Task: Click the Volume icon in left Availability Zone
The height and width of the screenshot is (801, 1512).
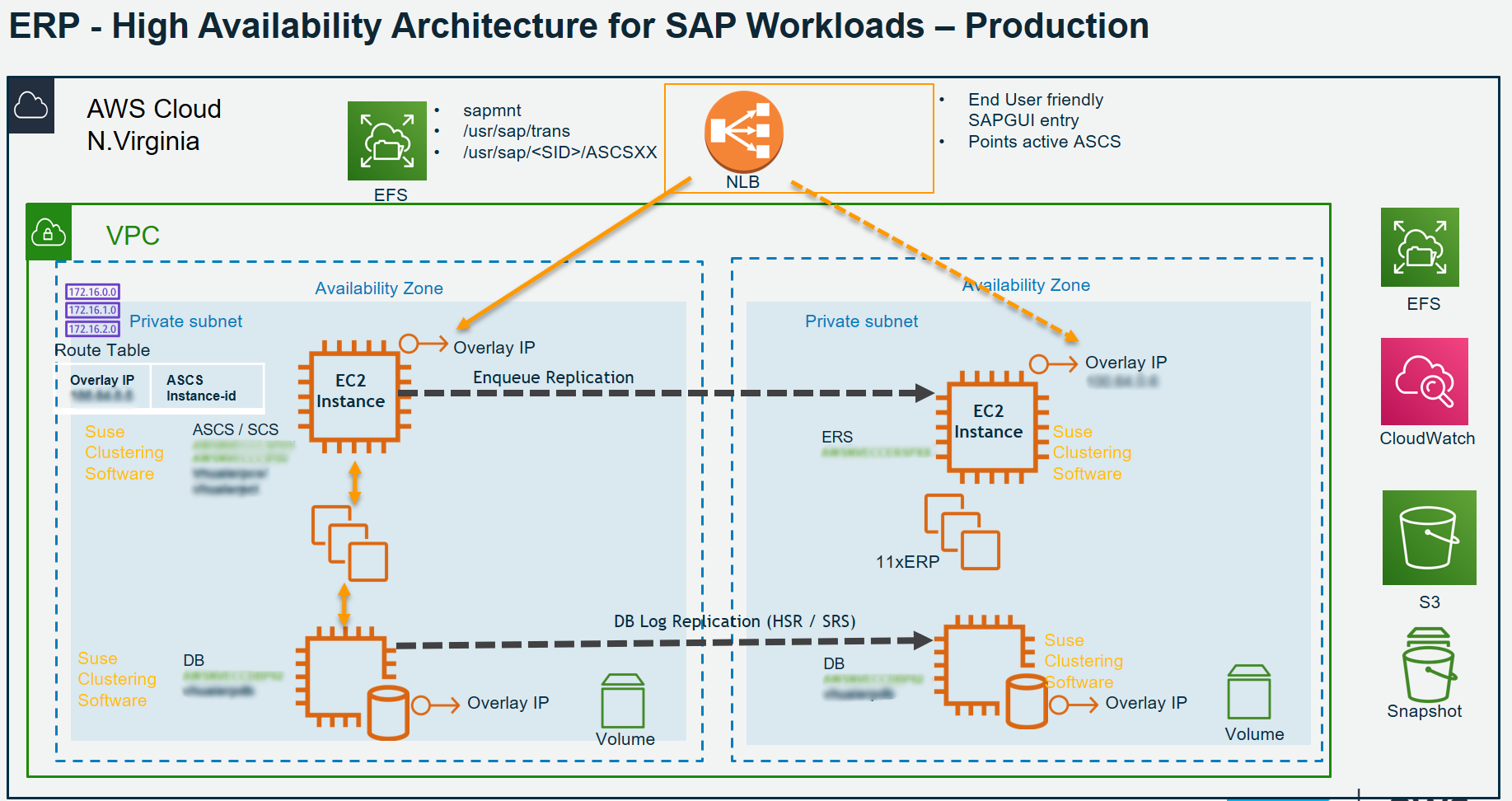Action: (623, 705)
